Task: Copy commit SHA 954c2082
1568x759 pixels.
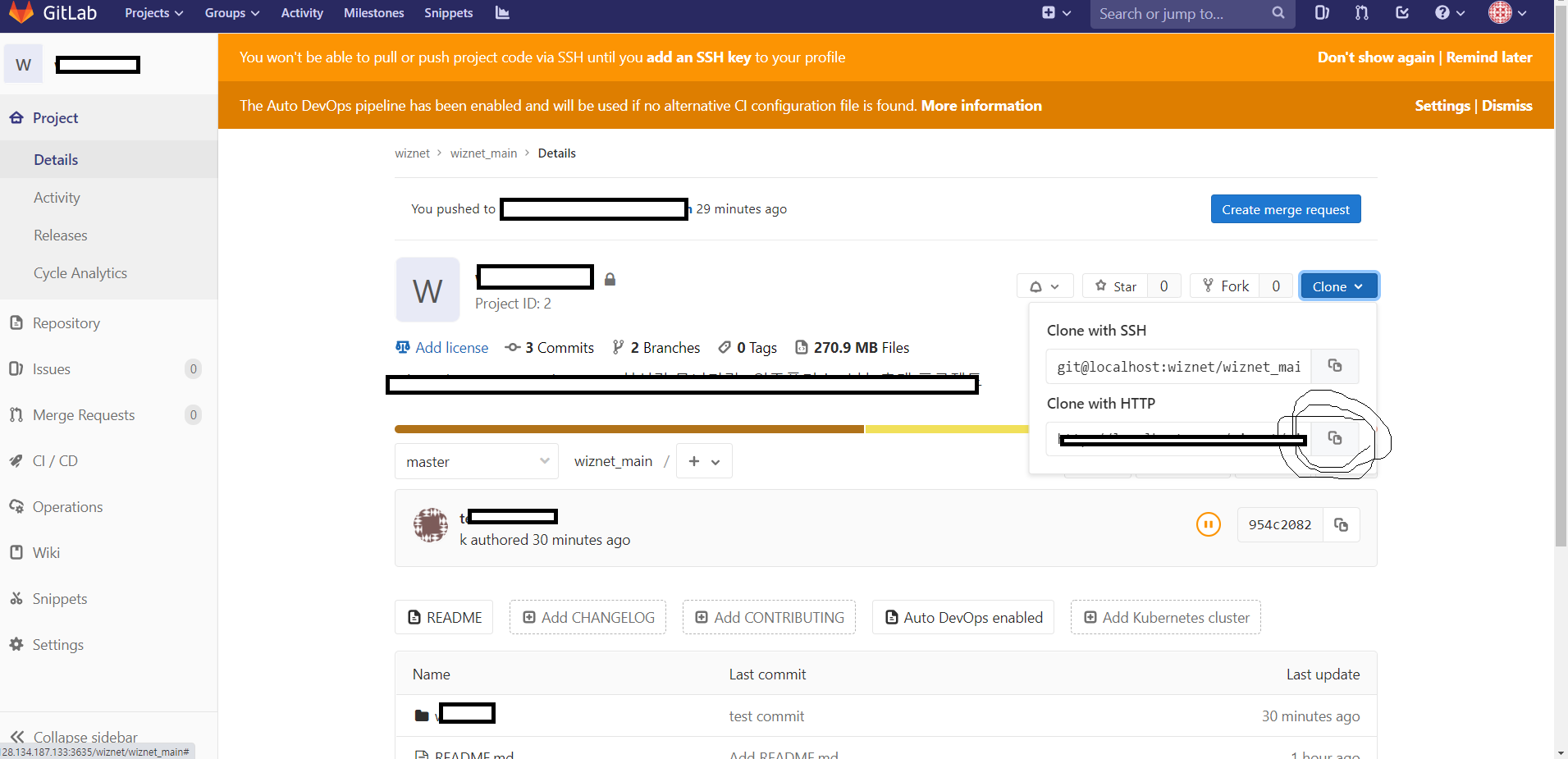Action: click(x=1342, y=525)
